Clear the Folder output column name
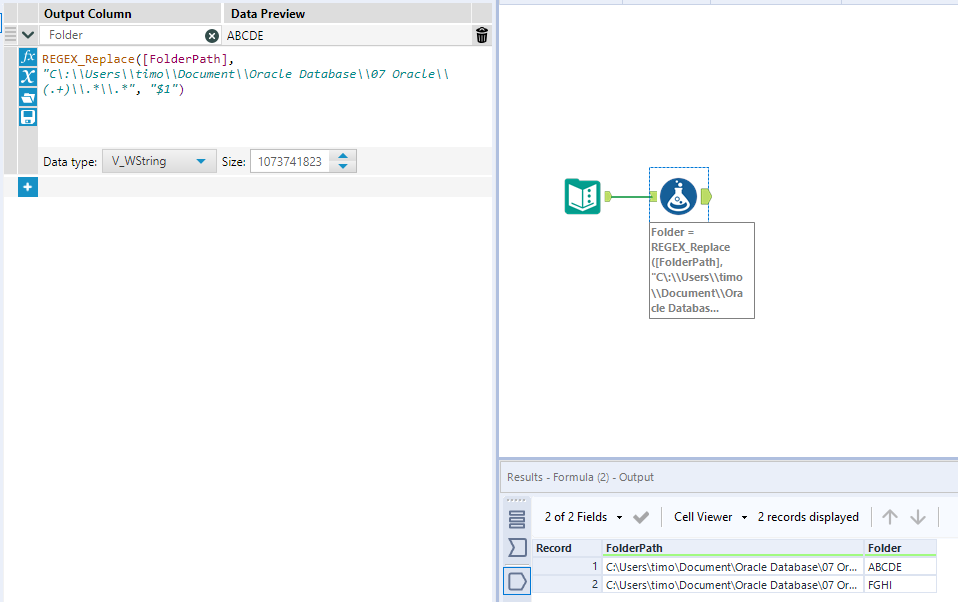This screenshot has width=958, height=602. pos(210,35)
